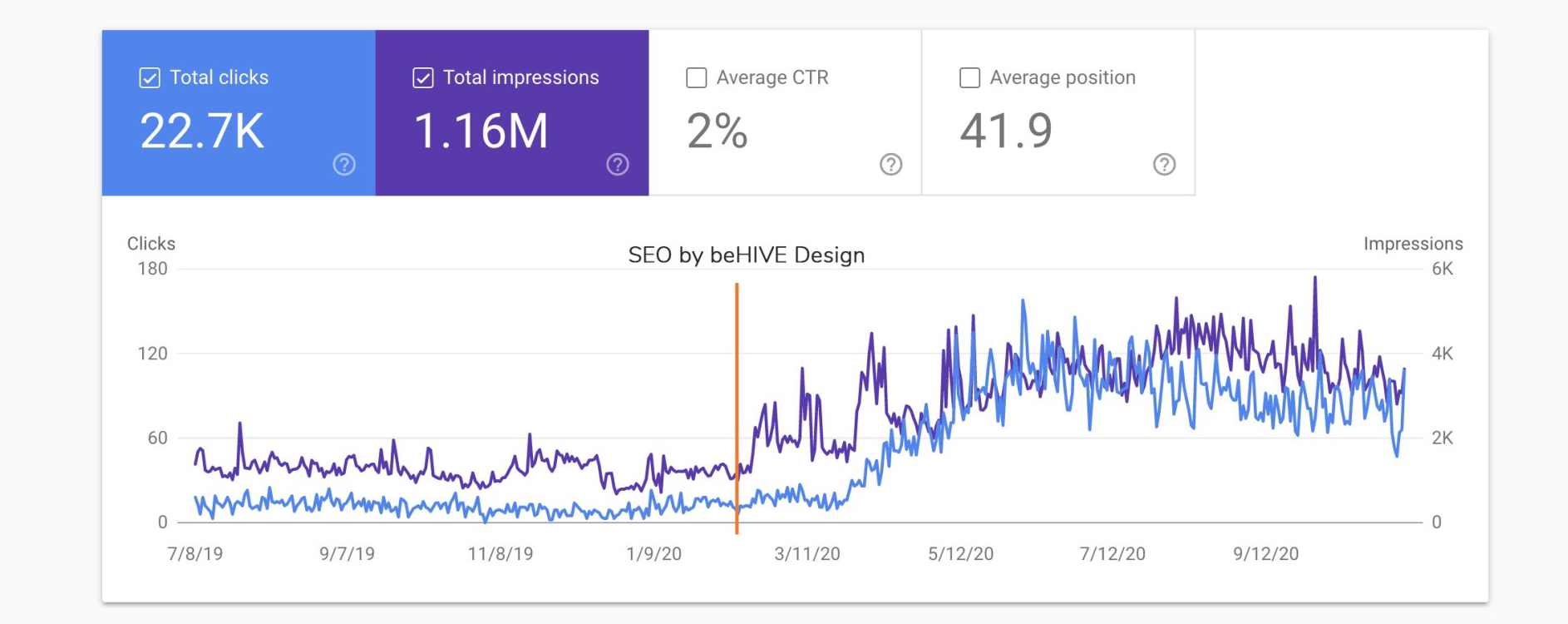Click the 7/12/20 date label

click(x=1112, y=554)
